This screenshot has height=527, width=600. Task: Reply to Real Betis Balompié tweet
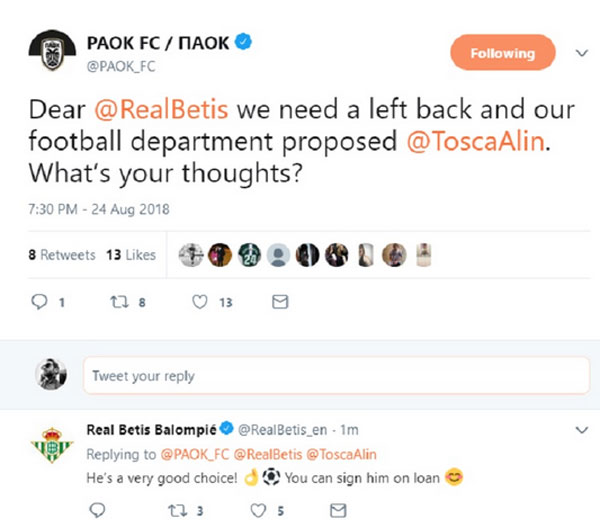pos(96,512)
